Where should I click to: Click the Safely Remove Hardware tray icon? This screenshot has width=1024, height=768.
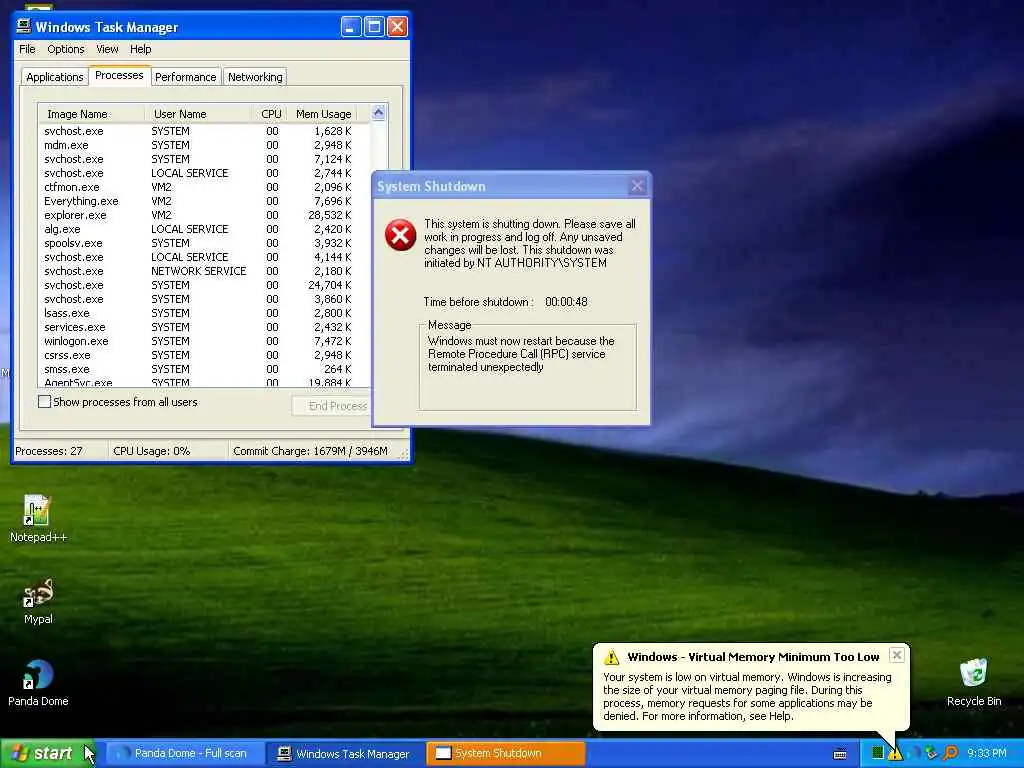tap(931, 754)
